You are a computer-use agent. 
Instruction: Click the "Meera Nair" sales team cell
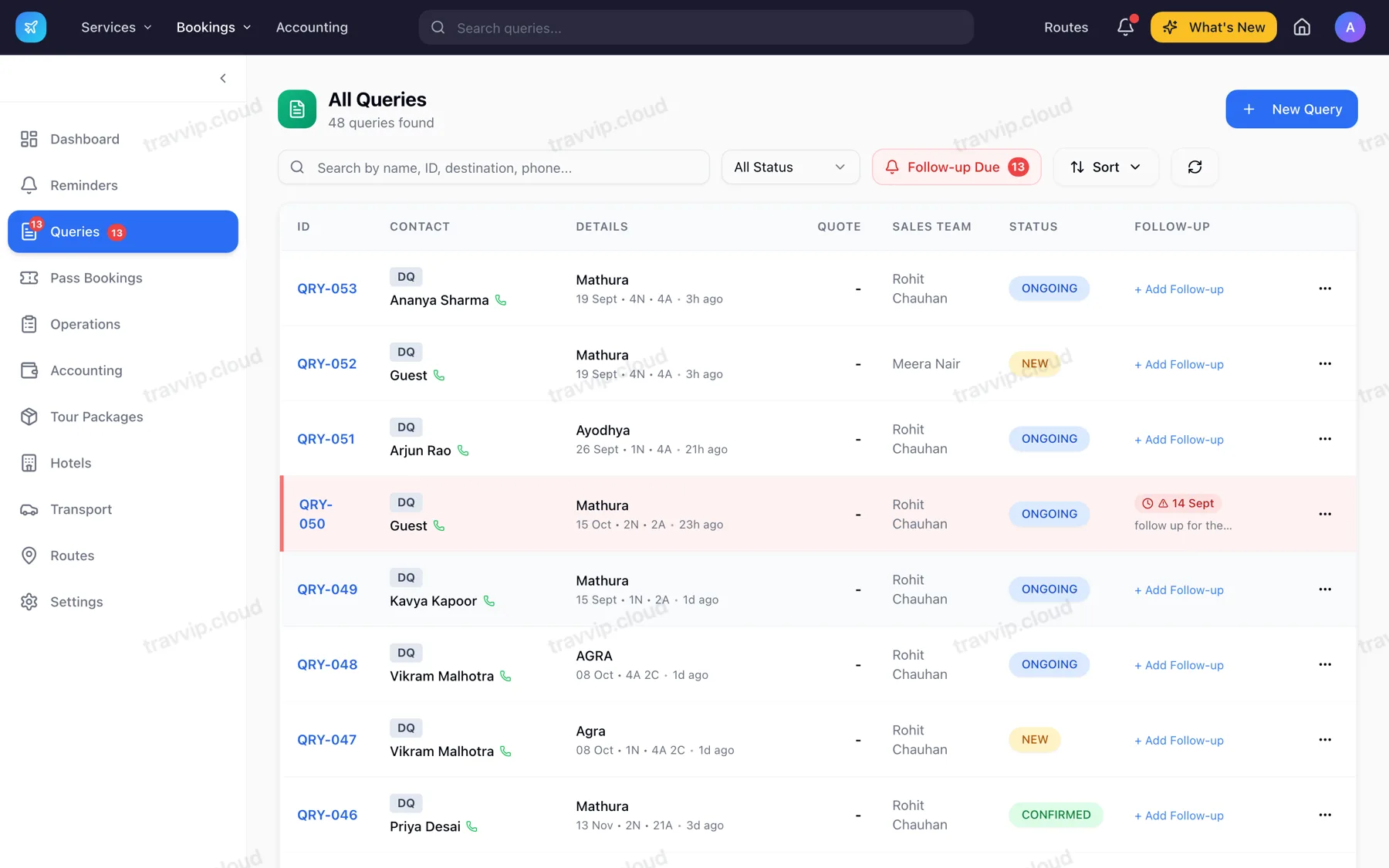point(926,363)
